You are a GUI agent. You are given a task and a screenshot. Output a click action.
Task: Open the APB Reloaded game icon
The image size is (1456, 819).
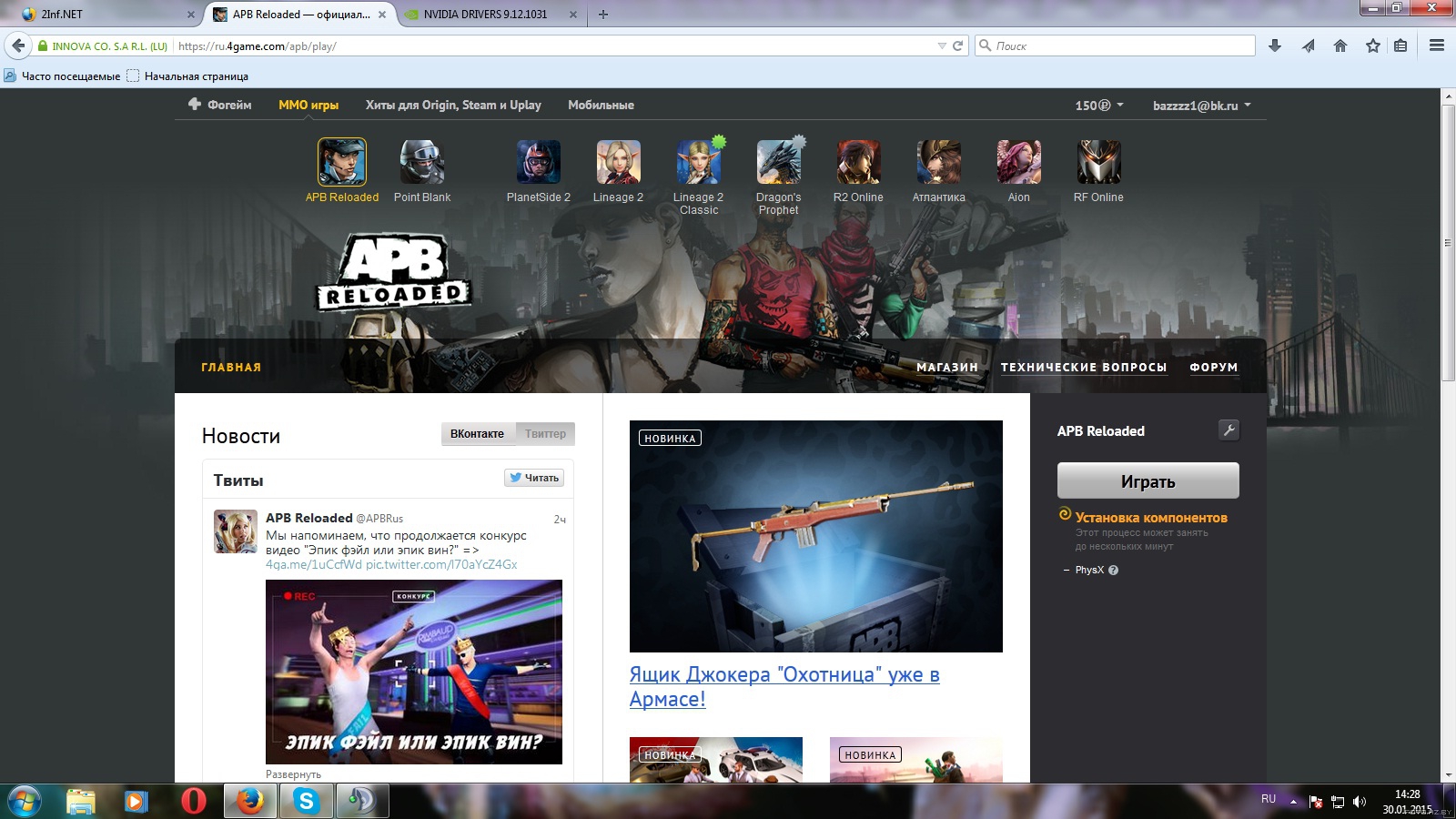coord(342,162)
